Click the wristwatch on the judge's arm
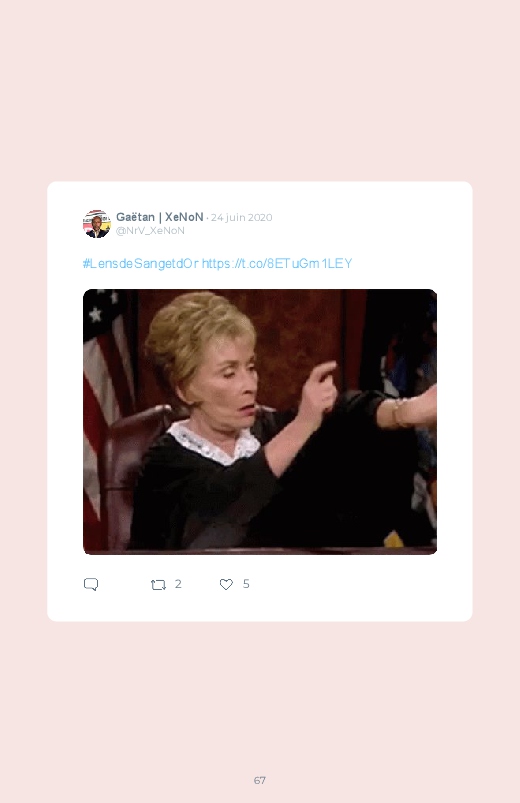The width and height of the screenshot is (520, 803). tap(400, 413)
